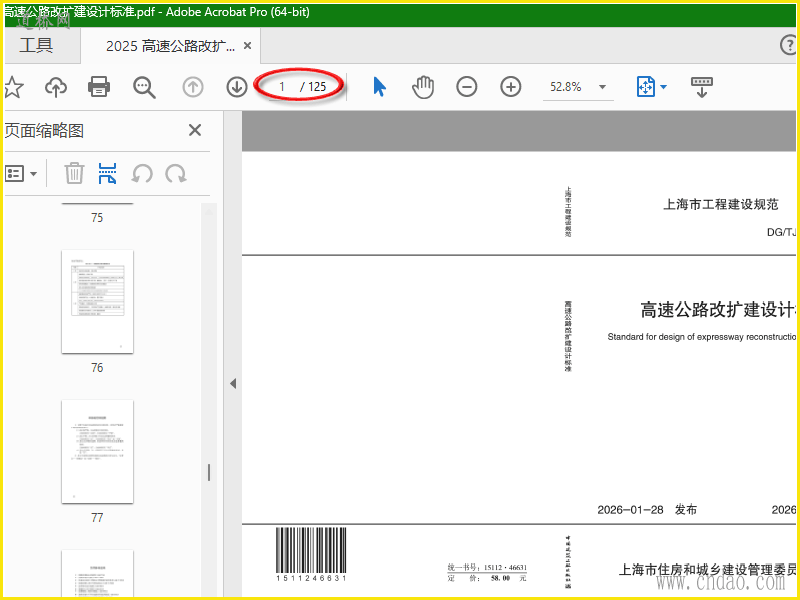Select page 76 thumbnail

tap(97, 302)
